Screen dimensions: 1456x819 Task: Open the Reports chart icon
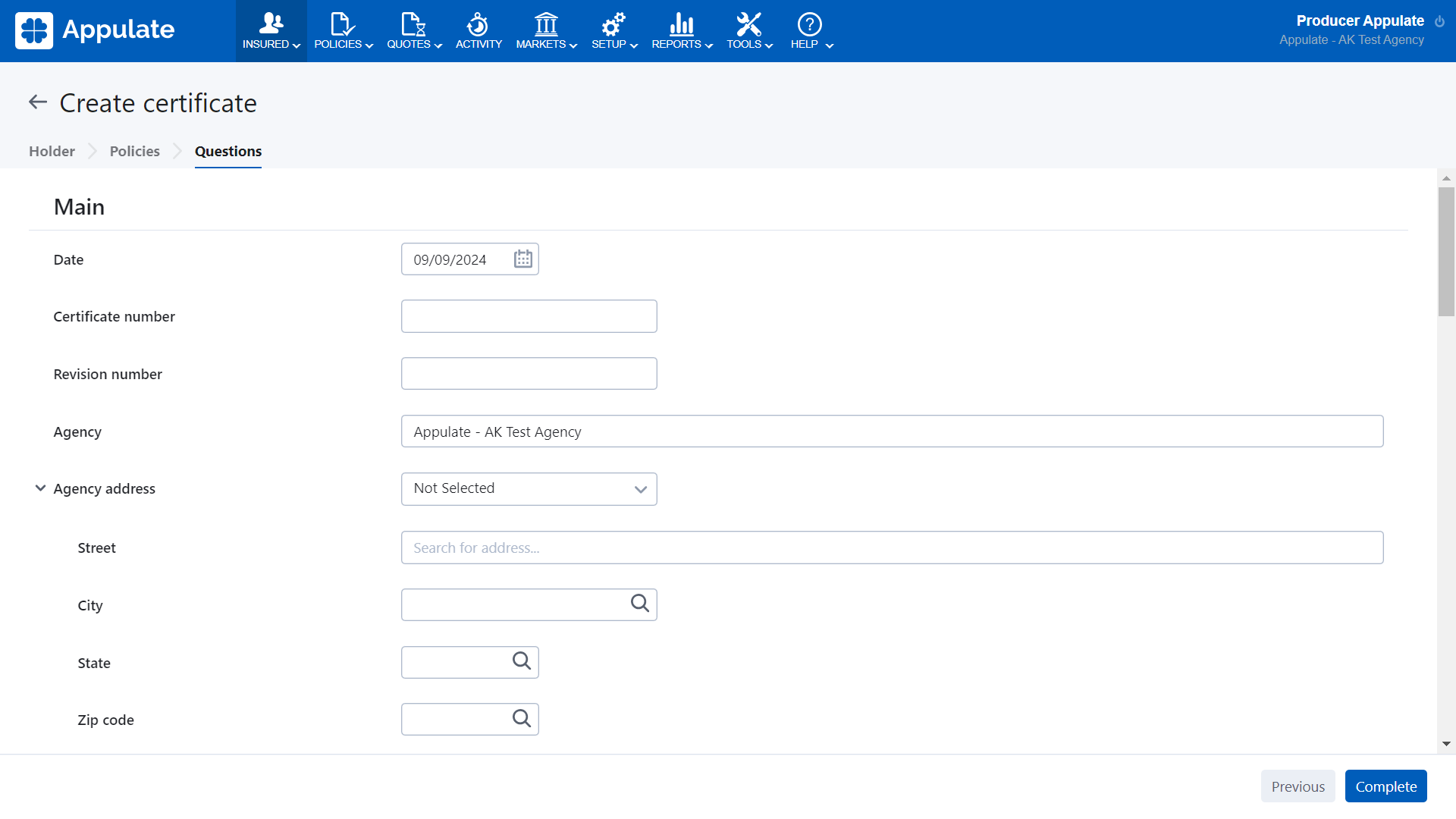click(x=681, y=24)
